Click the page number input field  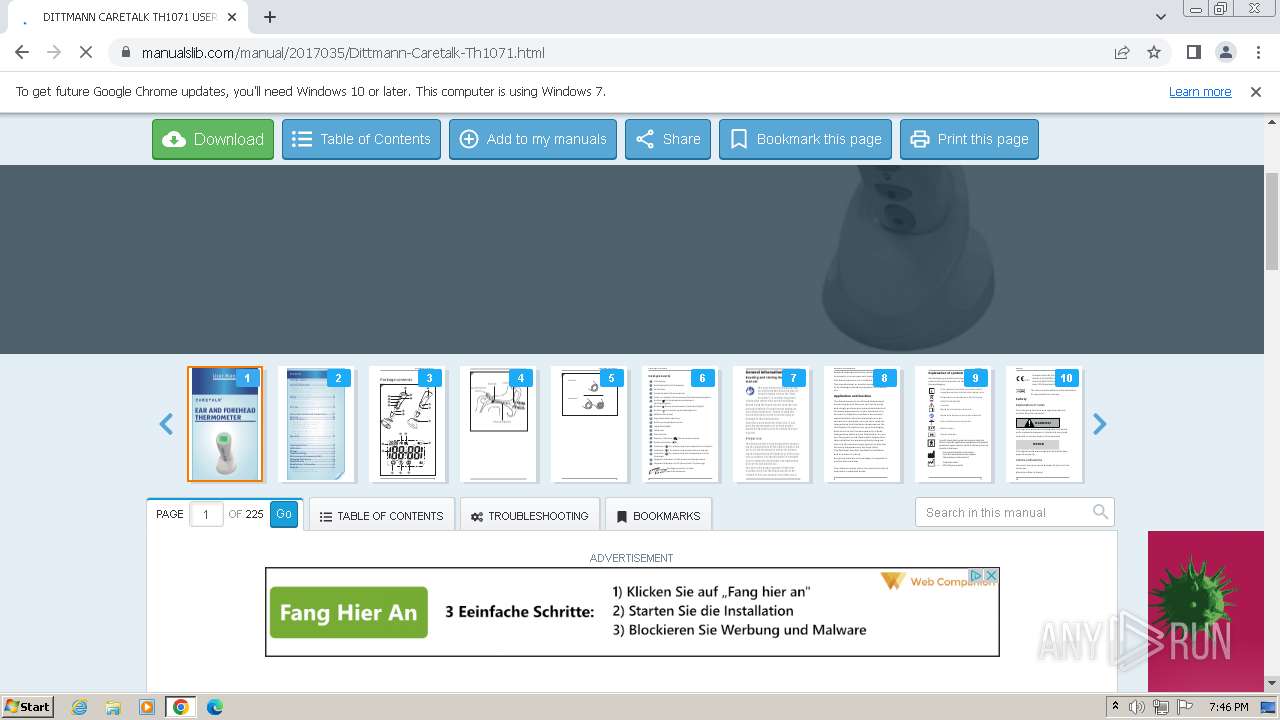[x=206, y=514]
